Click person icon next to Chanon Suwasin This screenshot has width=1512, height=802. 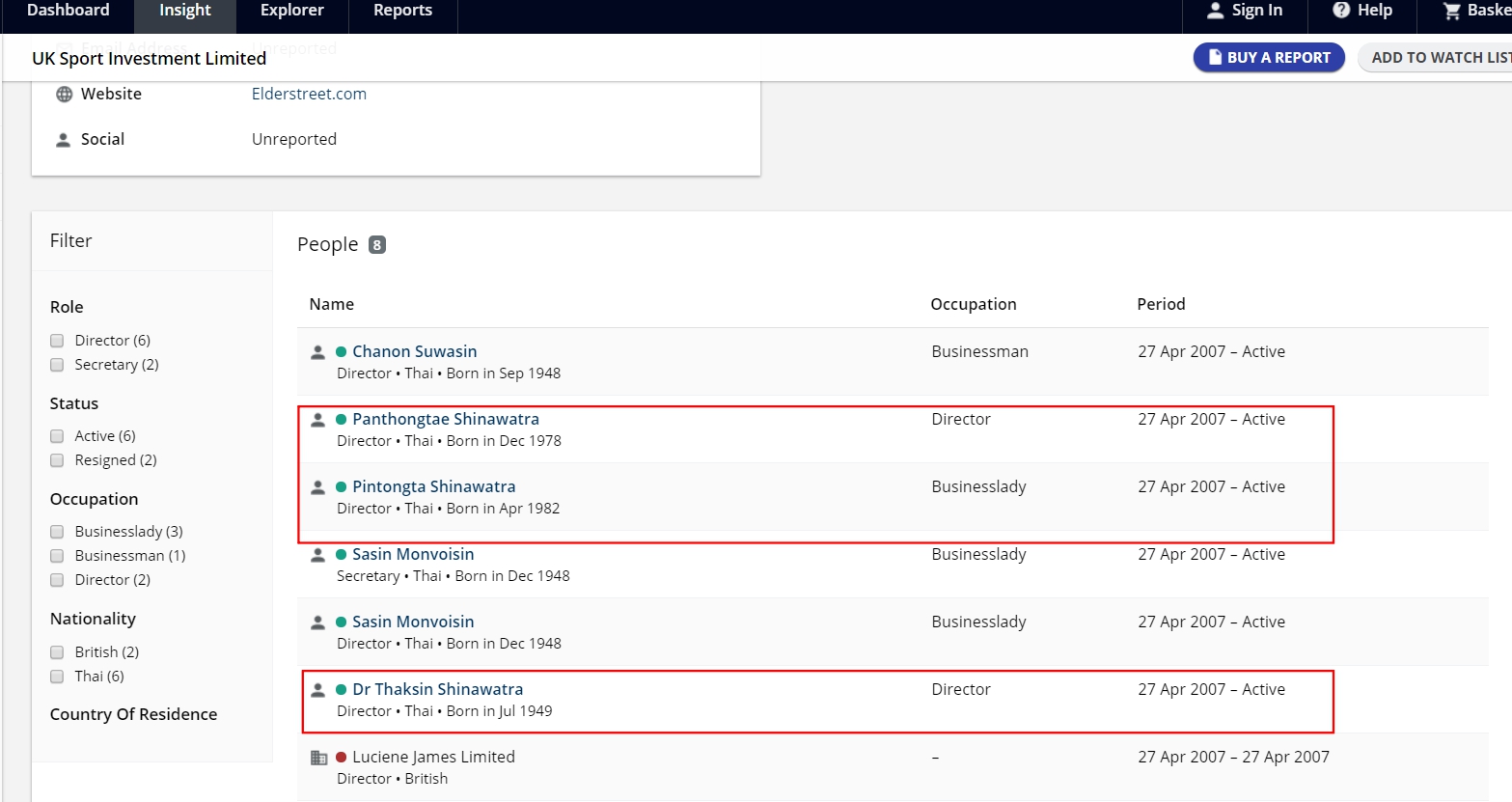[317, 352]
